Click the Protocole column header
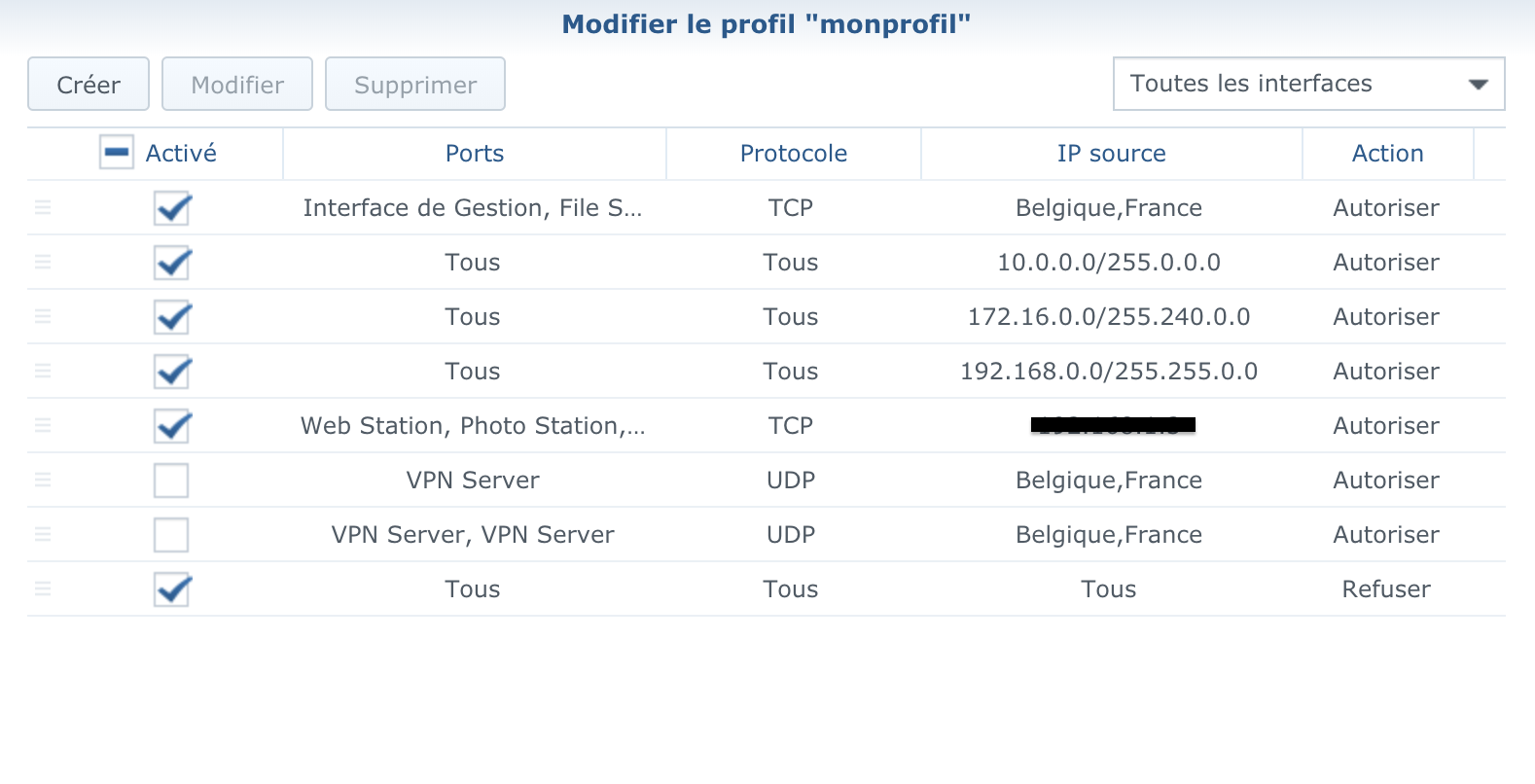The image size is (1535, 784). (x=794, y=154)
